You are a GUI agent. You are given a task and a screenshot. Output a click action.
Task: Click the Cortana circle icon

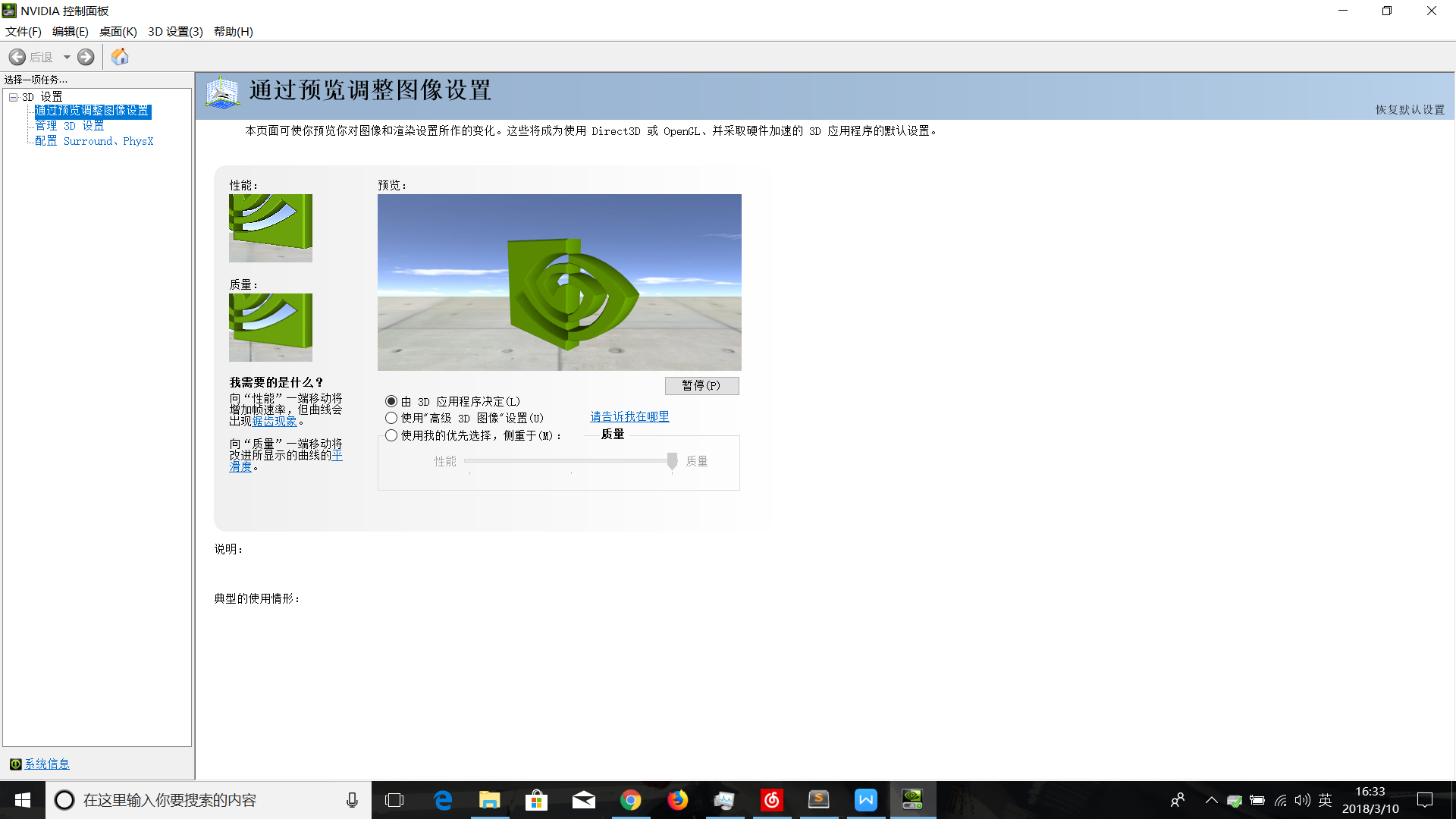click(x=64, y=800)
